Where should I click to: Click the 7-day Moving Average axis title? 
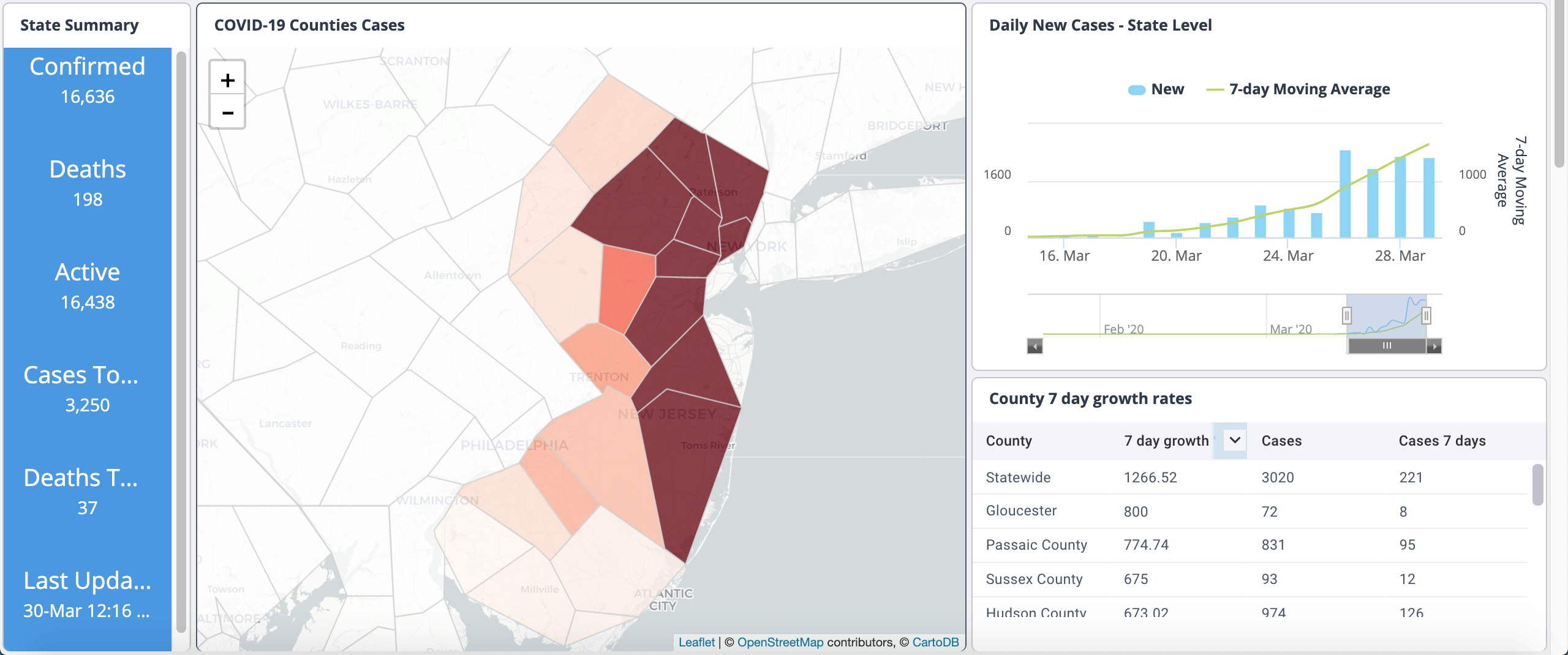tap(1511, 181)
